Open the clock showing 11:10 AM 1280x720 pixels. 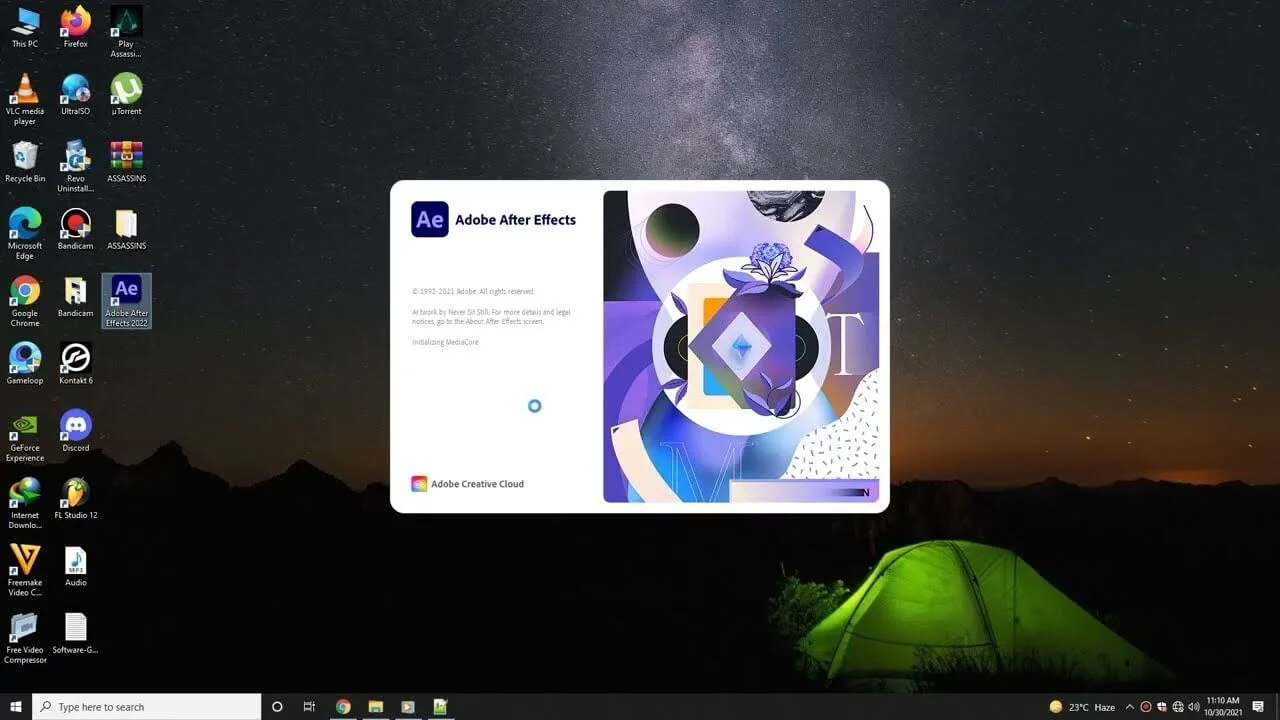click(1223, 707)
